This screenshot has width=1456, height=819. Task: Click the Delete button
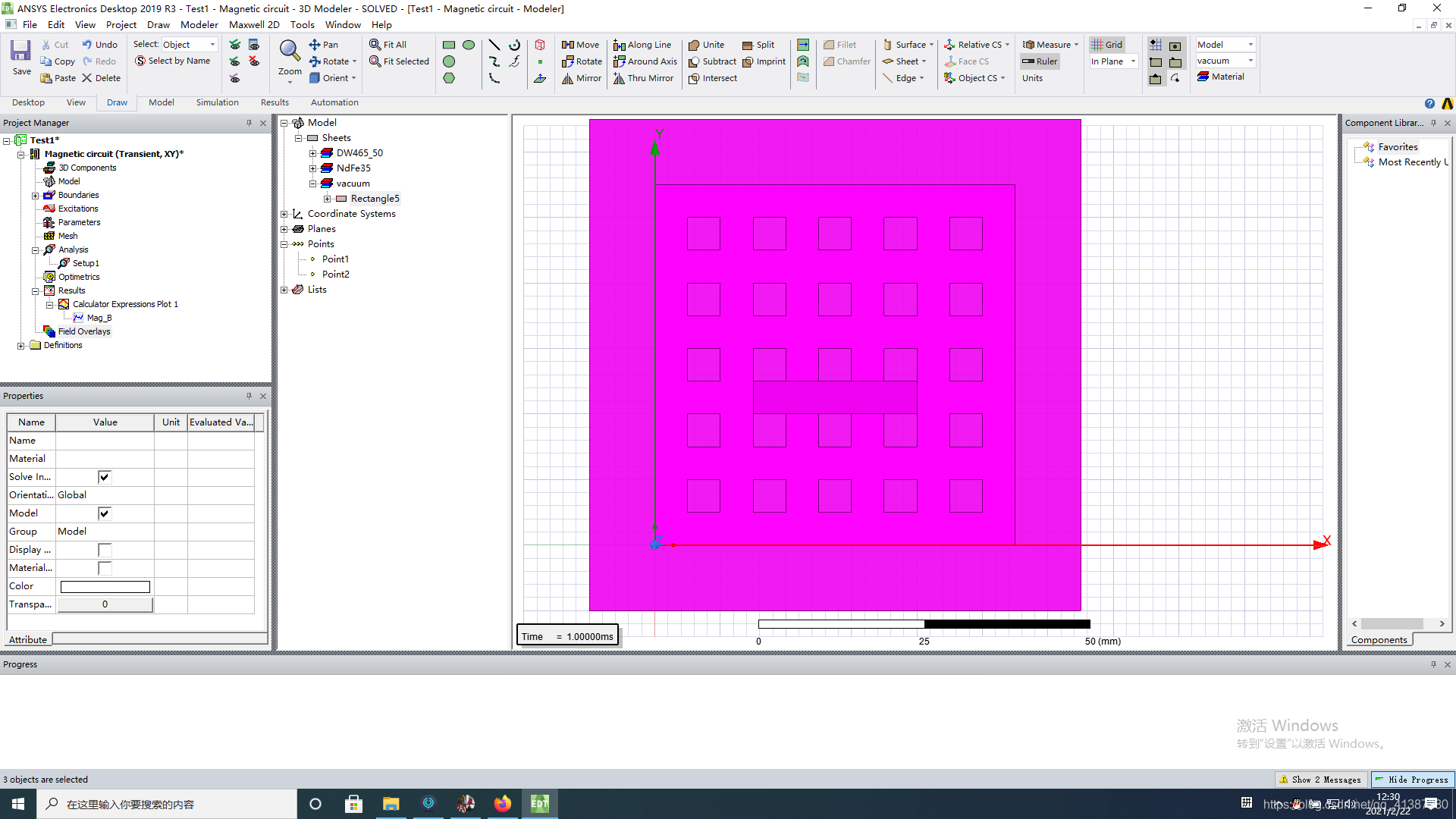(x=101, y=78)
